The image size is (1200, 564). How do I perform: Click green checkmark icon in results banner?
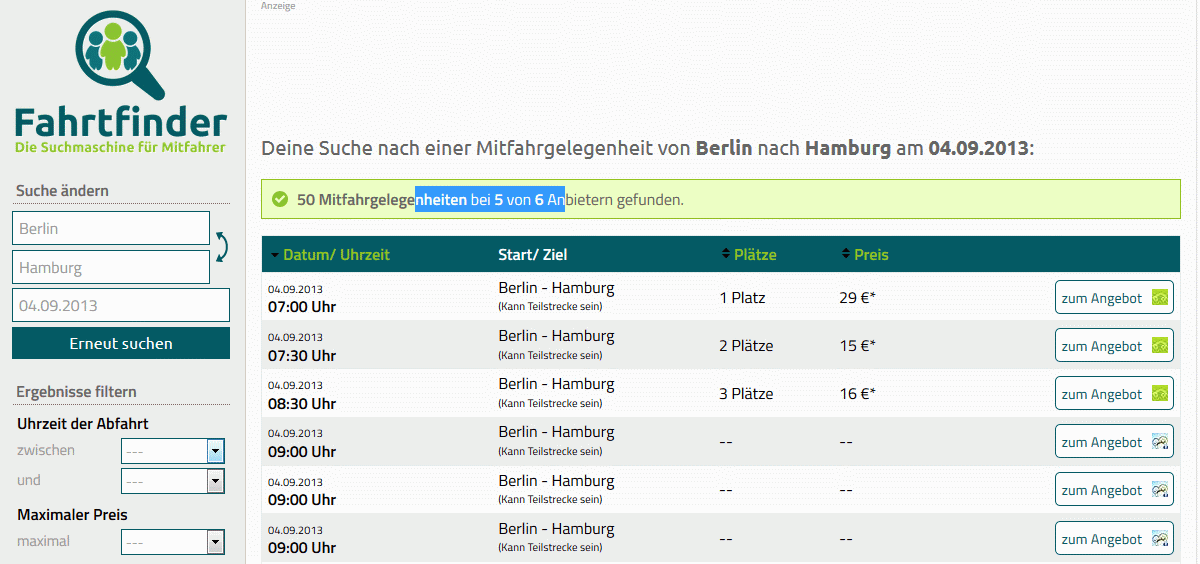pyautogui.click(x=280, y=199)
